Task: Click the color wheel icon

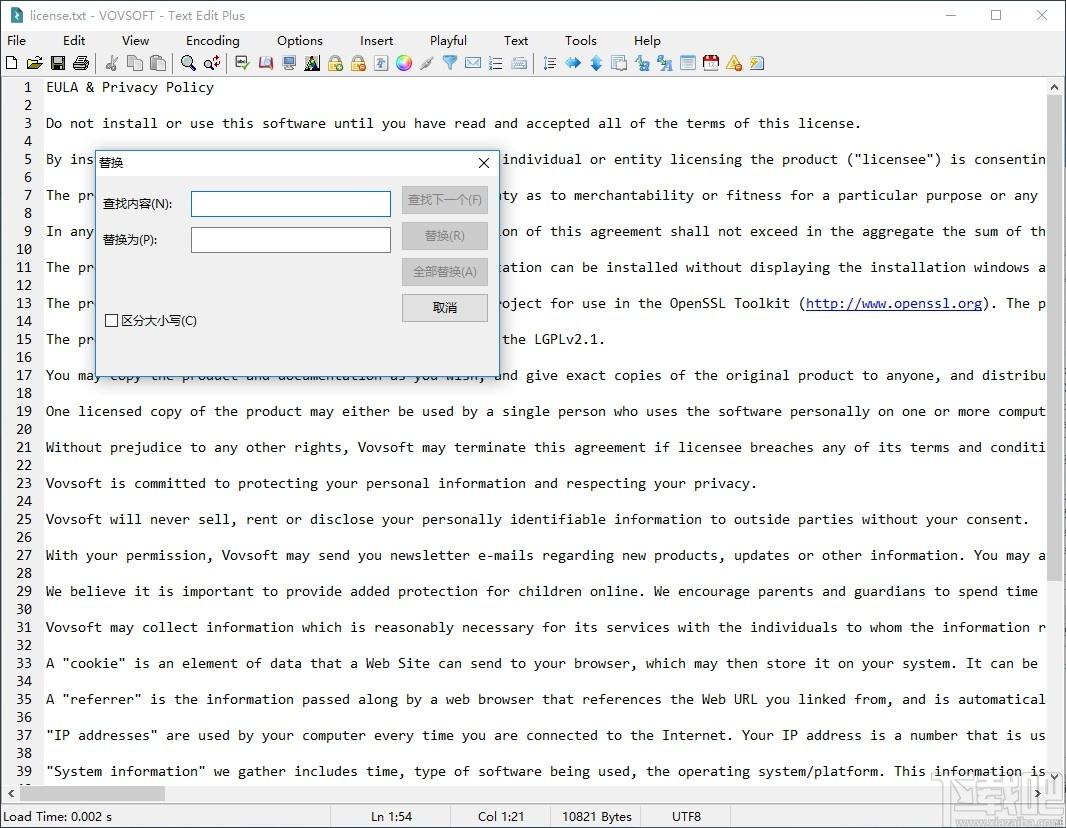Action: point(404,63)
